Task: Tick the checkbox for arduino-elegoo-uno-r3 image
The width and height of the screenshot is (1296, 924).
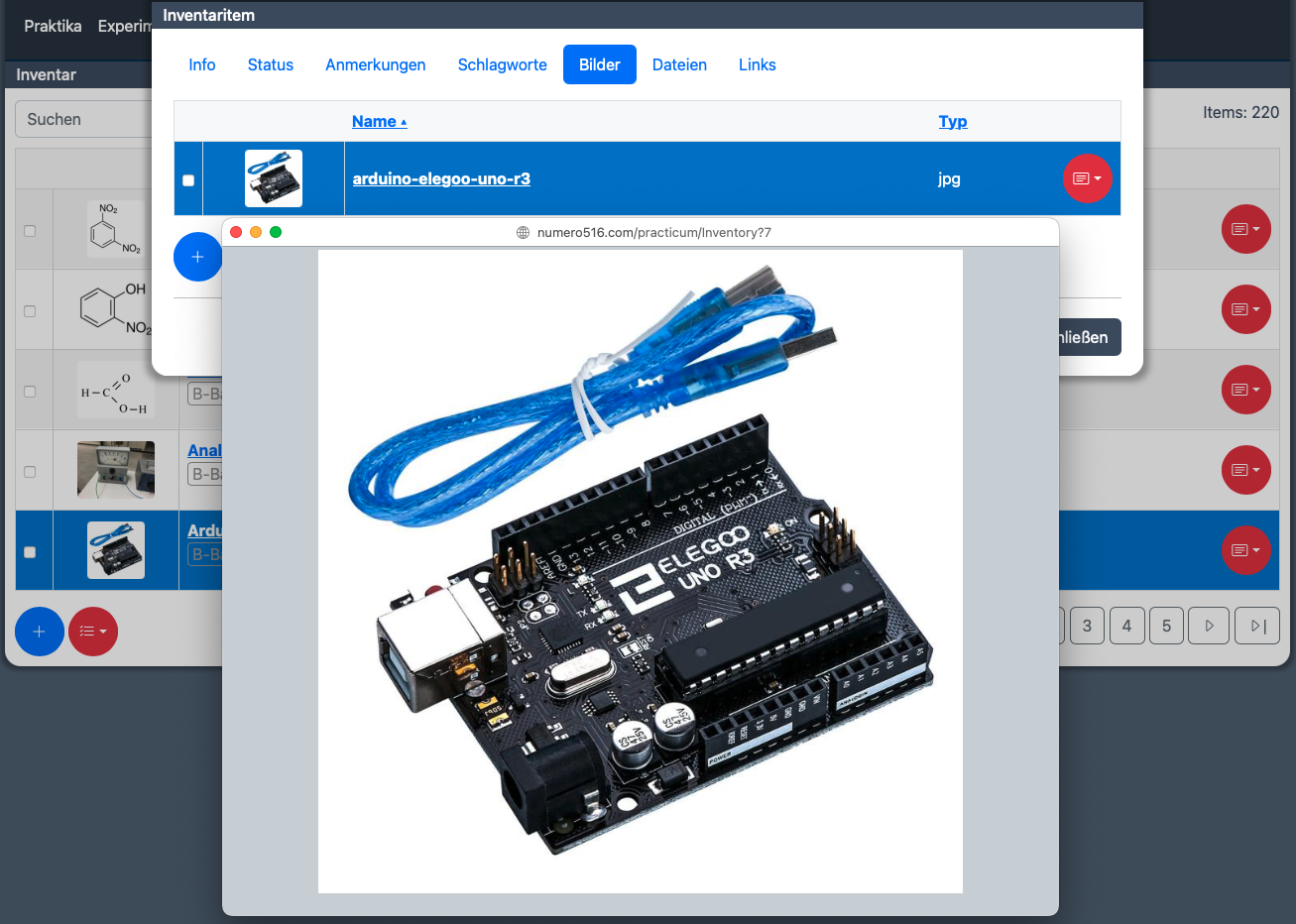Action: 188,180
